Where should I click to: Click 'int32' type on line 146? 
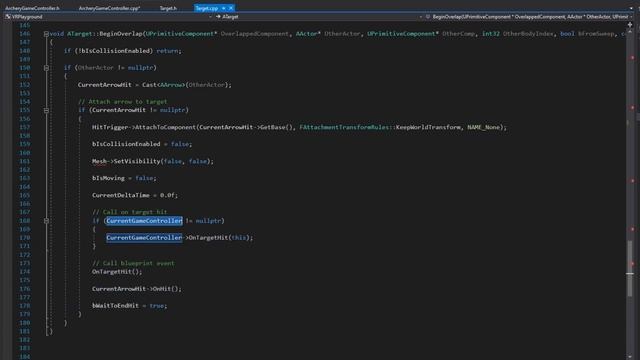pos(491,34)
